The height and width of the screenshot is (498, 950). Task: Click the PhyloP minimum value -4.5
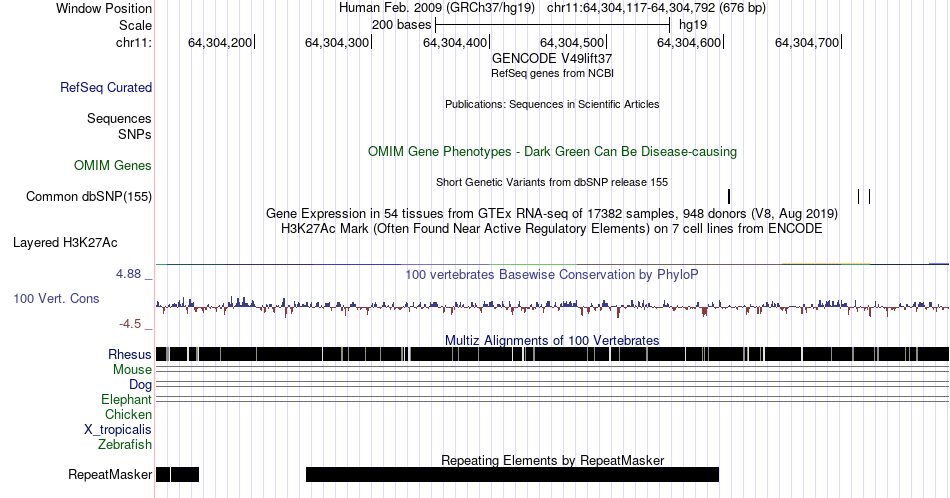[x=130, y=324]
